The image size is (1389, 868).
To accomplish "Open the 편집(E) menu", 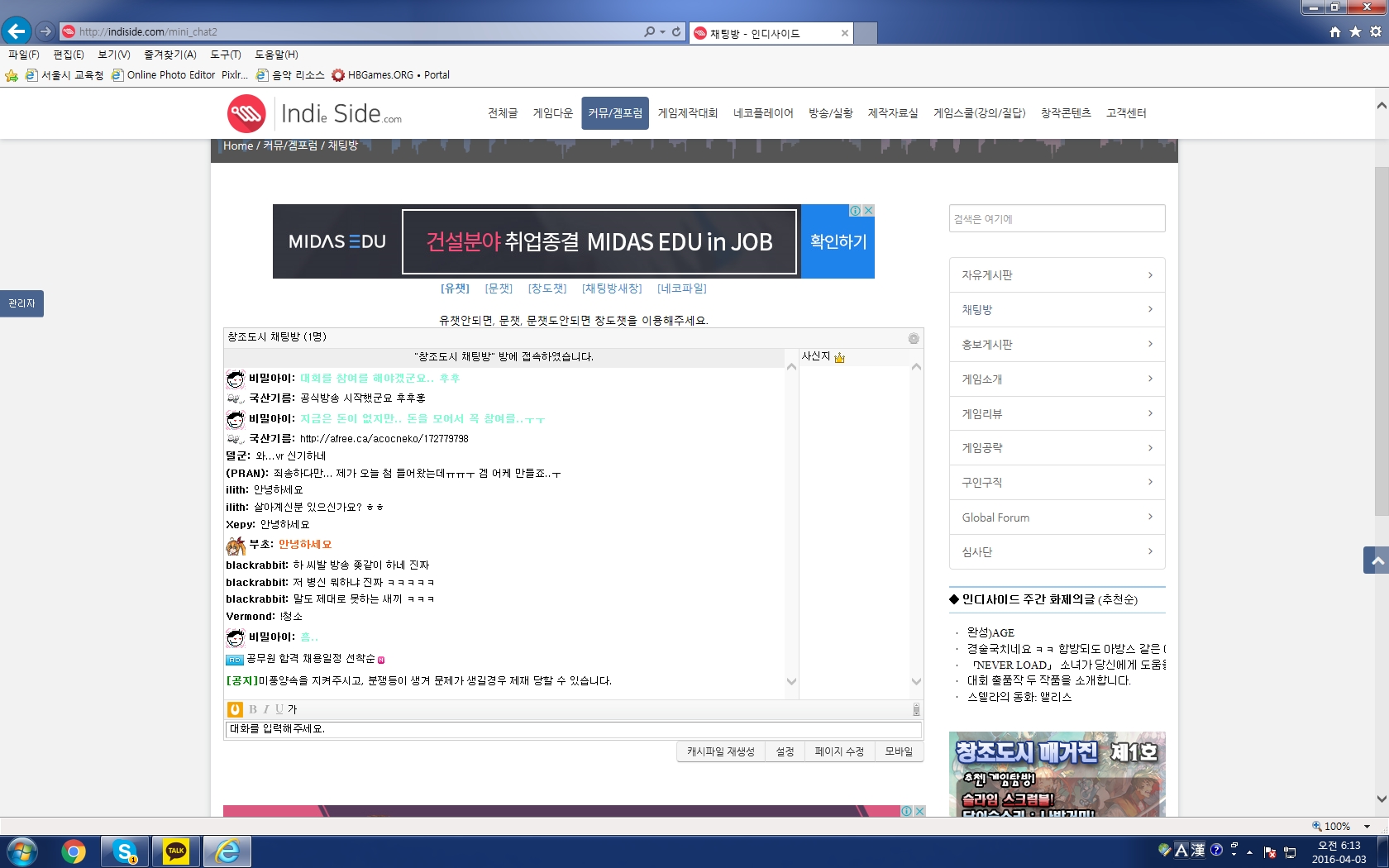I will point(69,55).
